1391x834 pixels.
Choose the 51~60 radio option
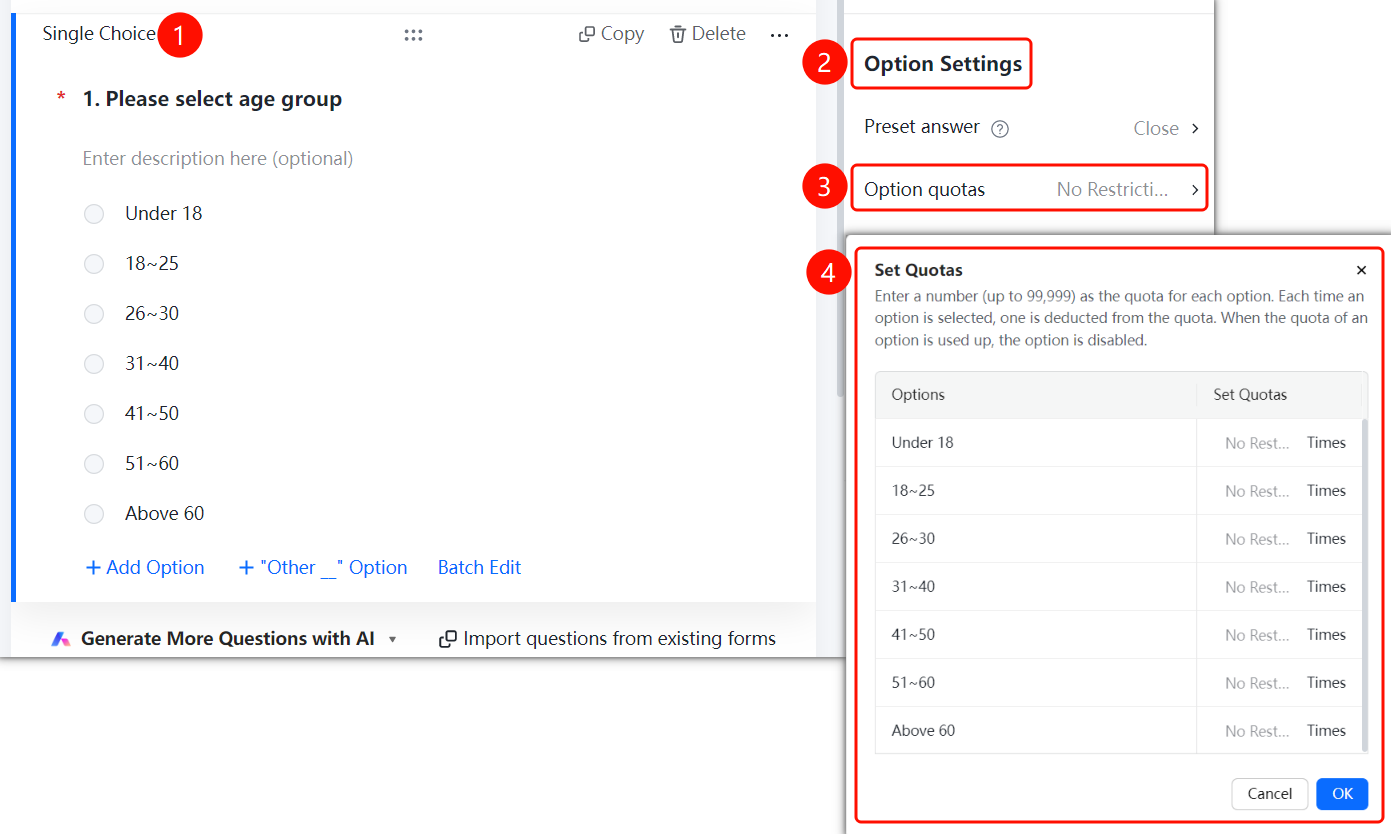point(94,464)
